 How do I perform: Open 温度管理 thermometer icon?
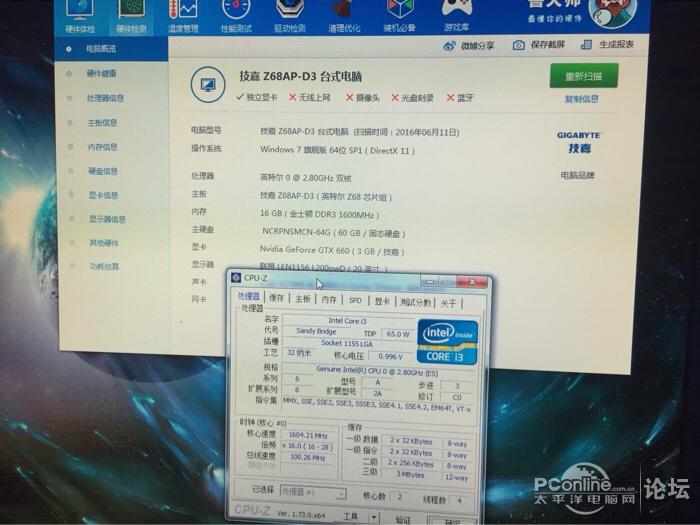click(183, 17)
